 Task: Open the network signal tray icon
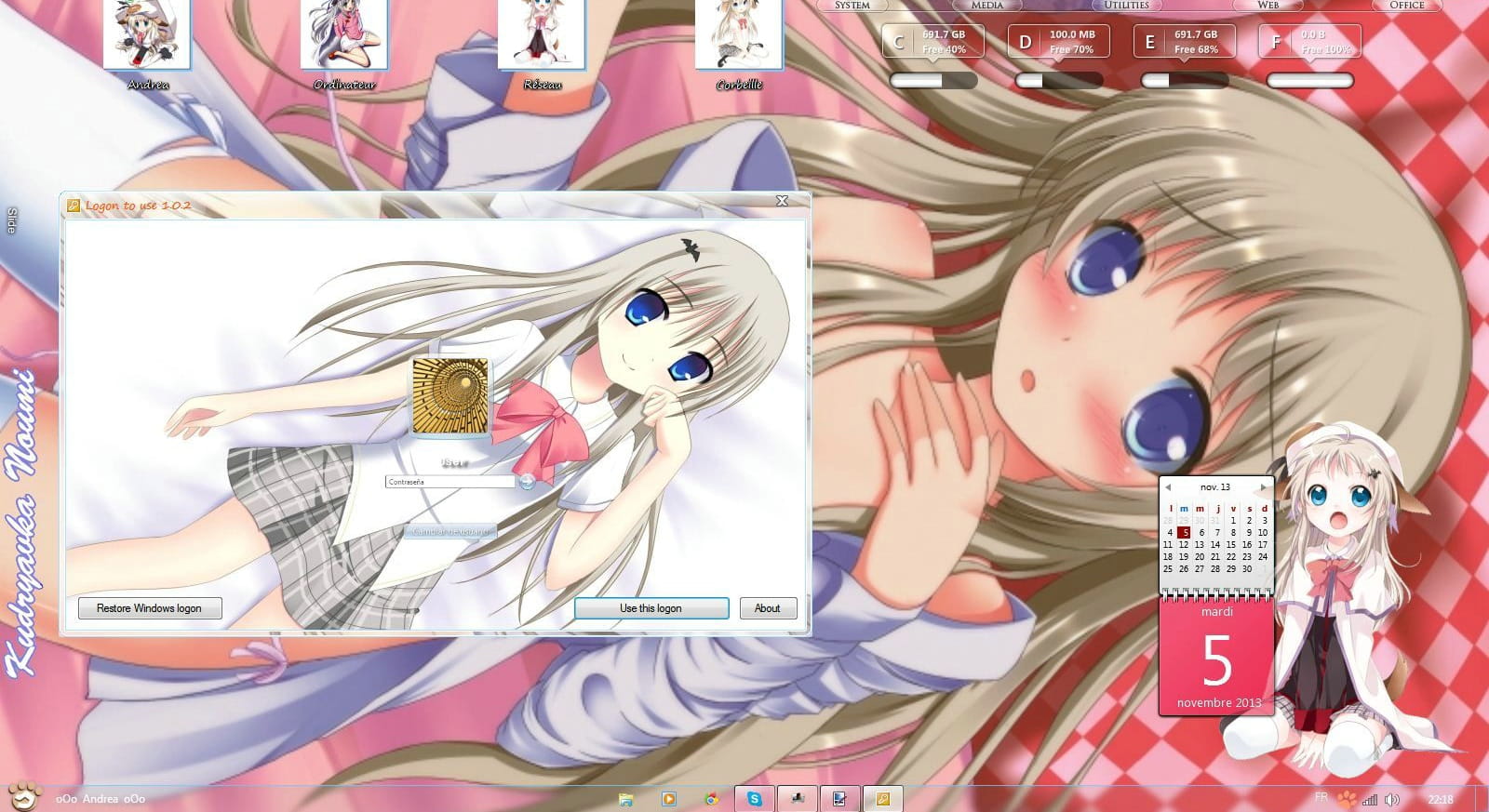[x=1370, y=799]
